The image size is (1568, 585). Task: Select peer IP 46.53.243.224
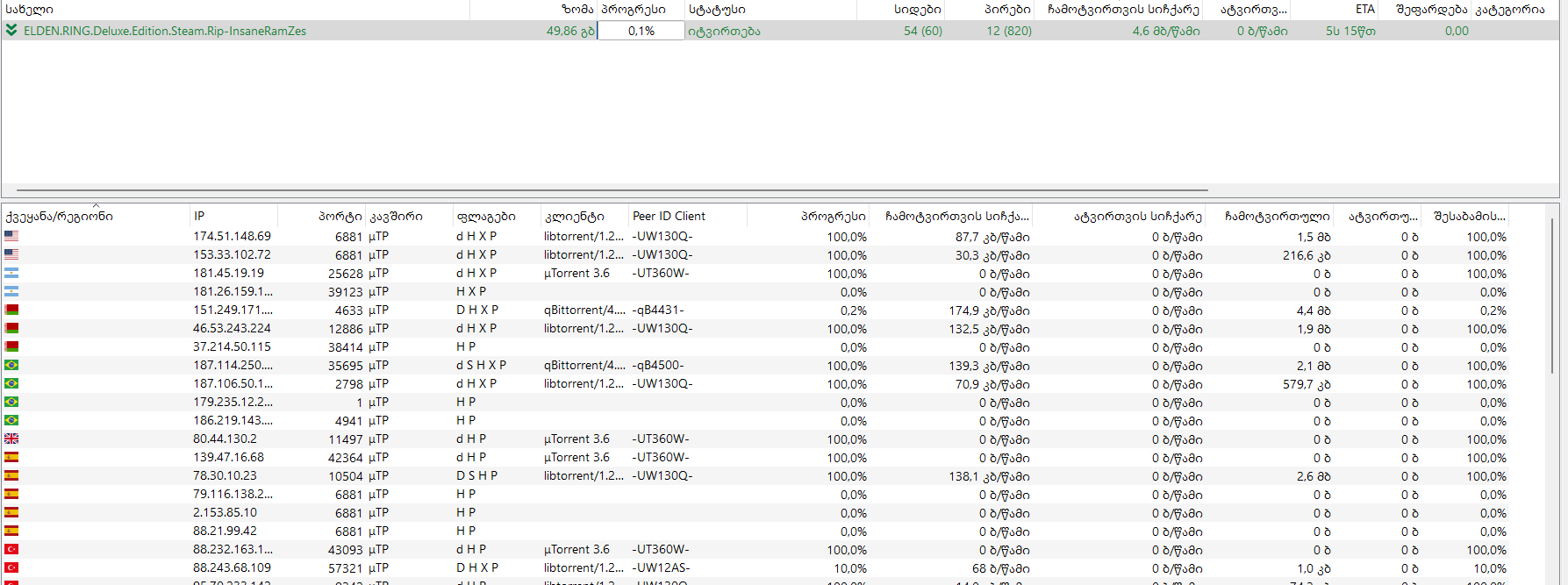tap(233, 328)
